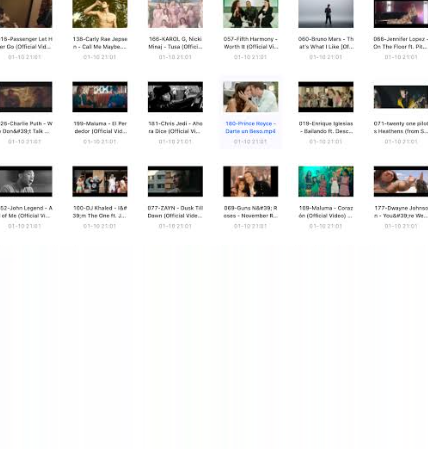Click the file name "077-ZAYN - Dusk Till Dawn"
Viewport: 428px width, 449px height.
click(x=175, y=212)
